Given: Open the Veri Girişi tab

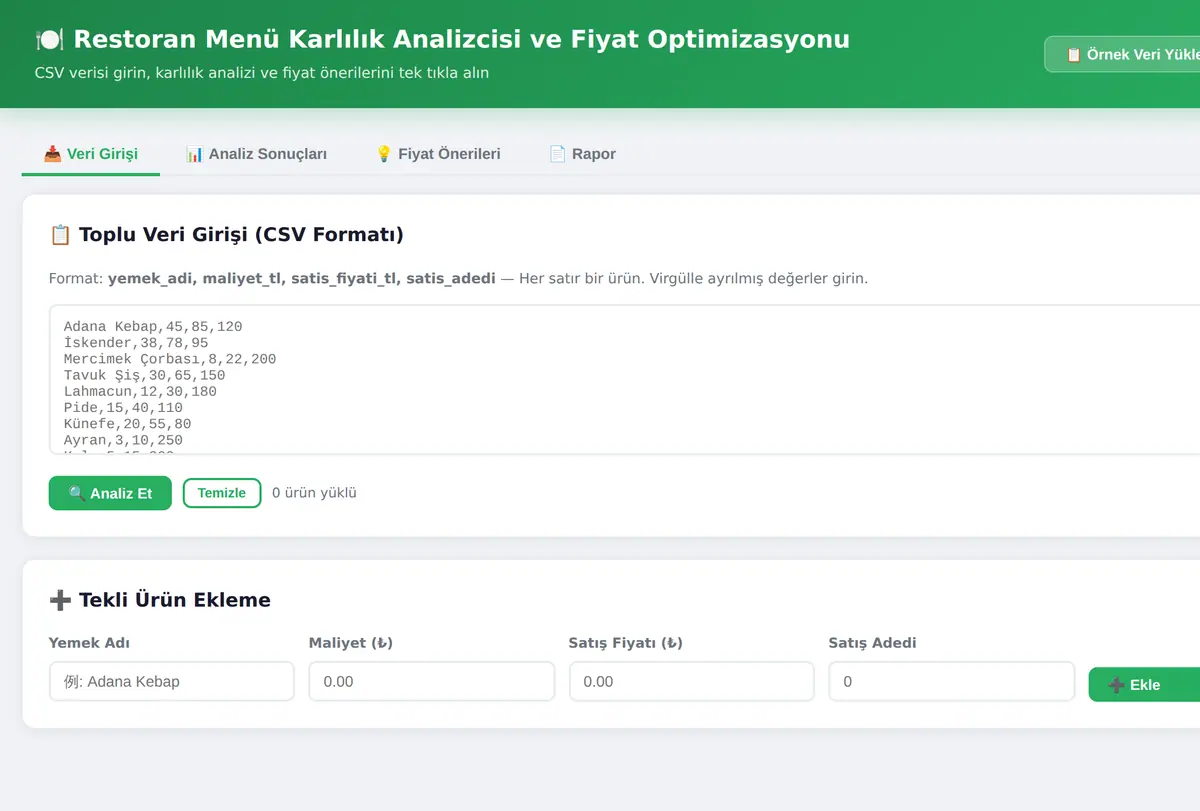Looking at the screenshot, I should [91, 154].
